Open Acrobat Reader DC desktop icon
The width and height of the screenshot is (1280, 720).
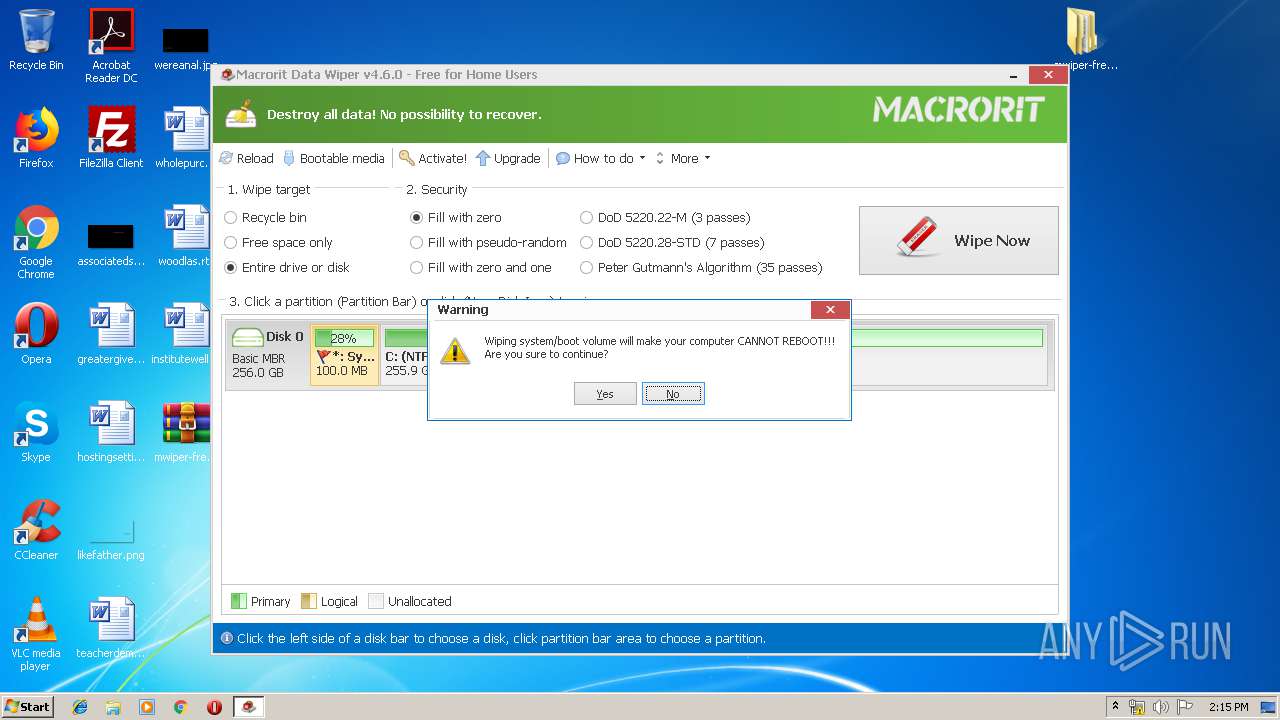pos(111,45)
